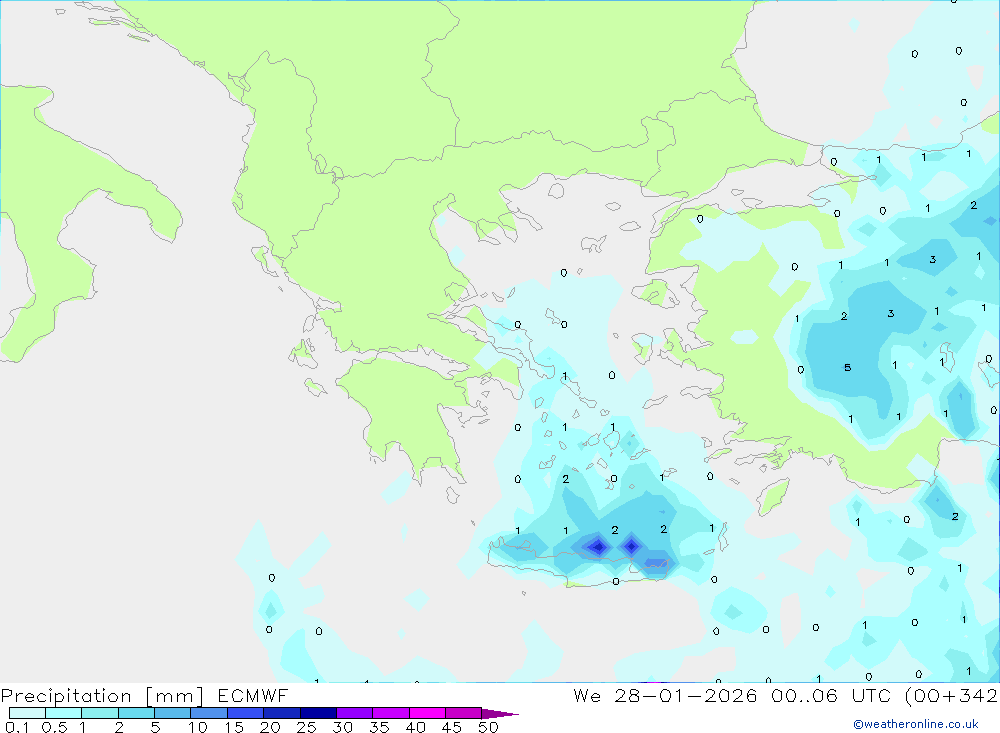This screenshot has height=733, width=1000.
Task: Pick the 45–50 mm legend swatch
Action: click(x=464, y=713)
